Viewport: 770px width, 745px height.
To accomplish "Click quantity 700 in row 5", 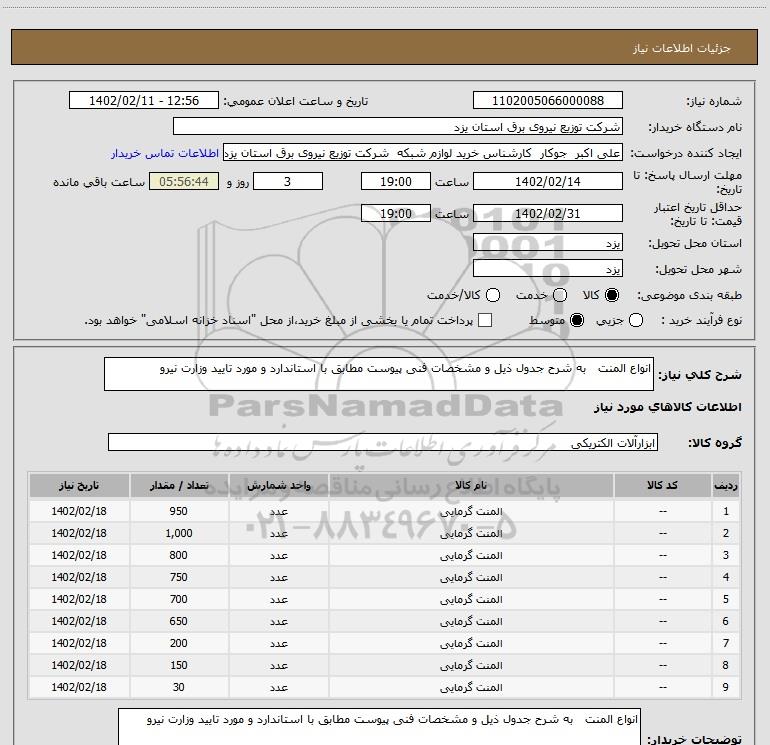I will coord(179,599).
